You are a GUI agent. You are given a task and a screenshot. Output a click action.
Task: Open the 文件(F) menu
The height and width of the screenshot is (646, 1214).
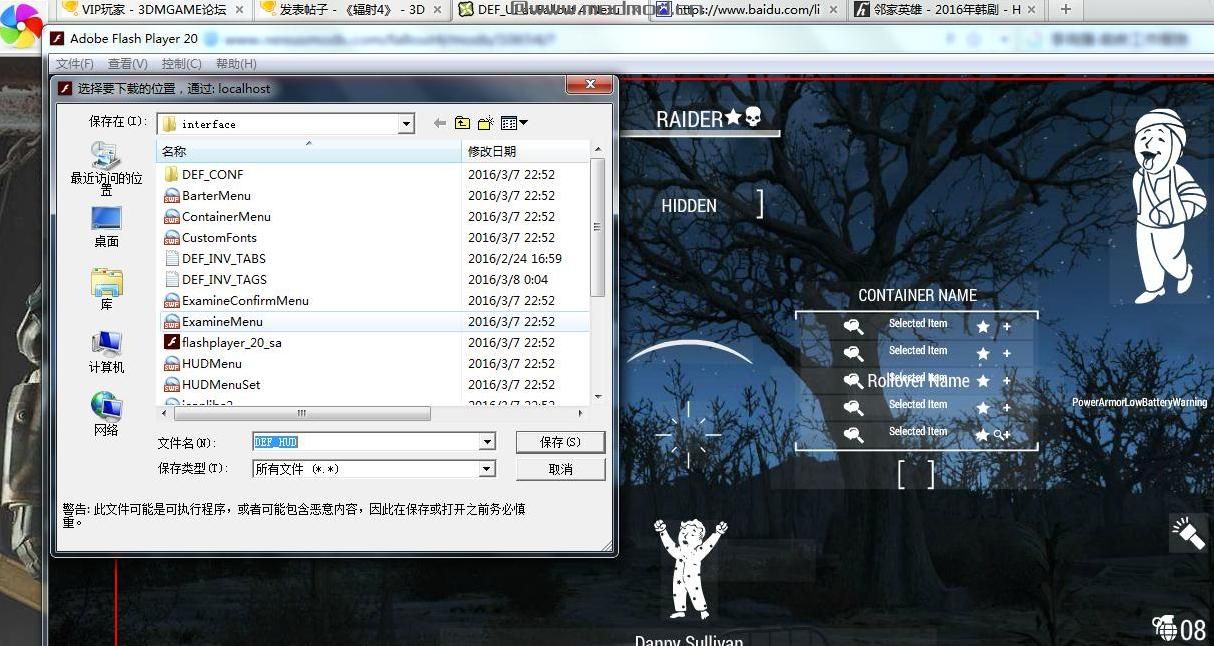click(x=74, y=64)
